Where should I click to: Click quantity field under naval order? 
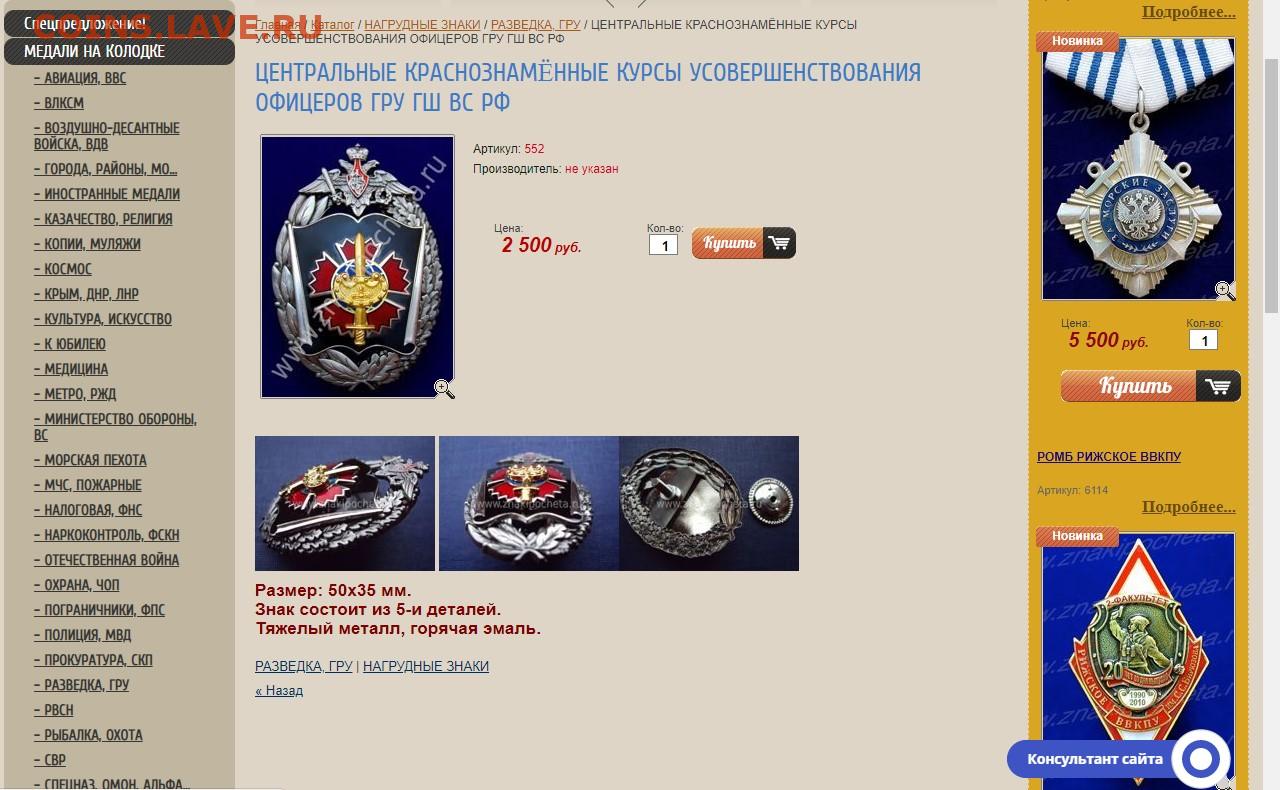tap(1203, 340)
